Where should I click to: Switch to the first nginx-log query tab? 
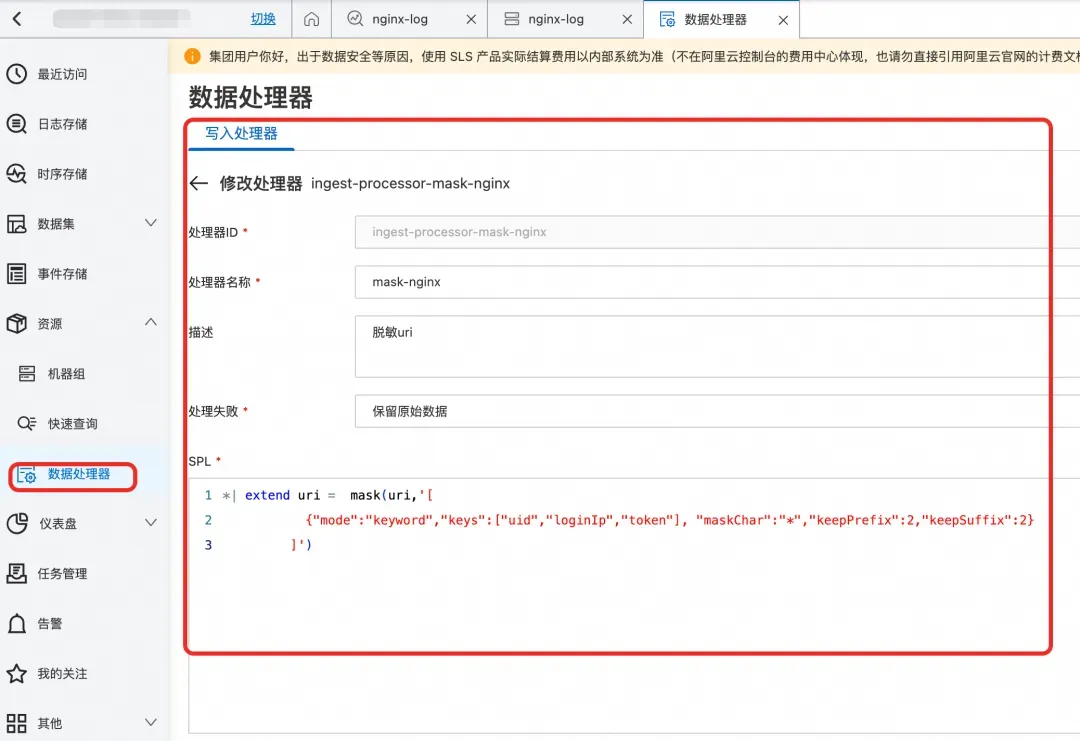pyautogui.click(x=399, y=19)
